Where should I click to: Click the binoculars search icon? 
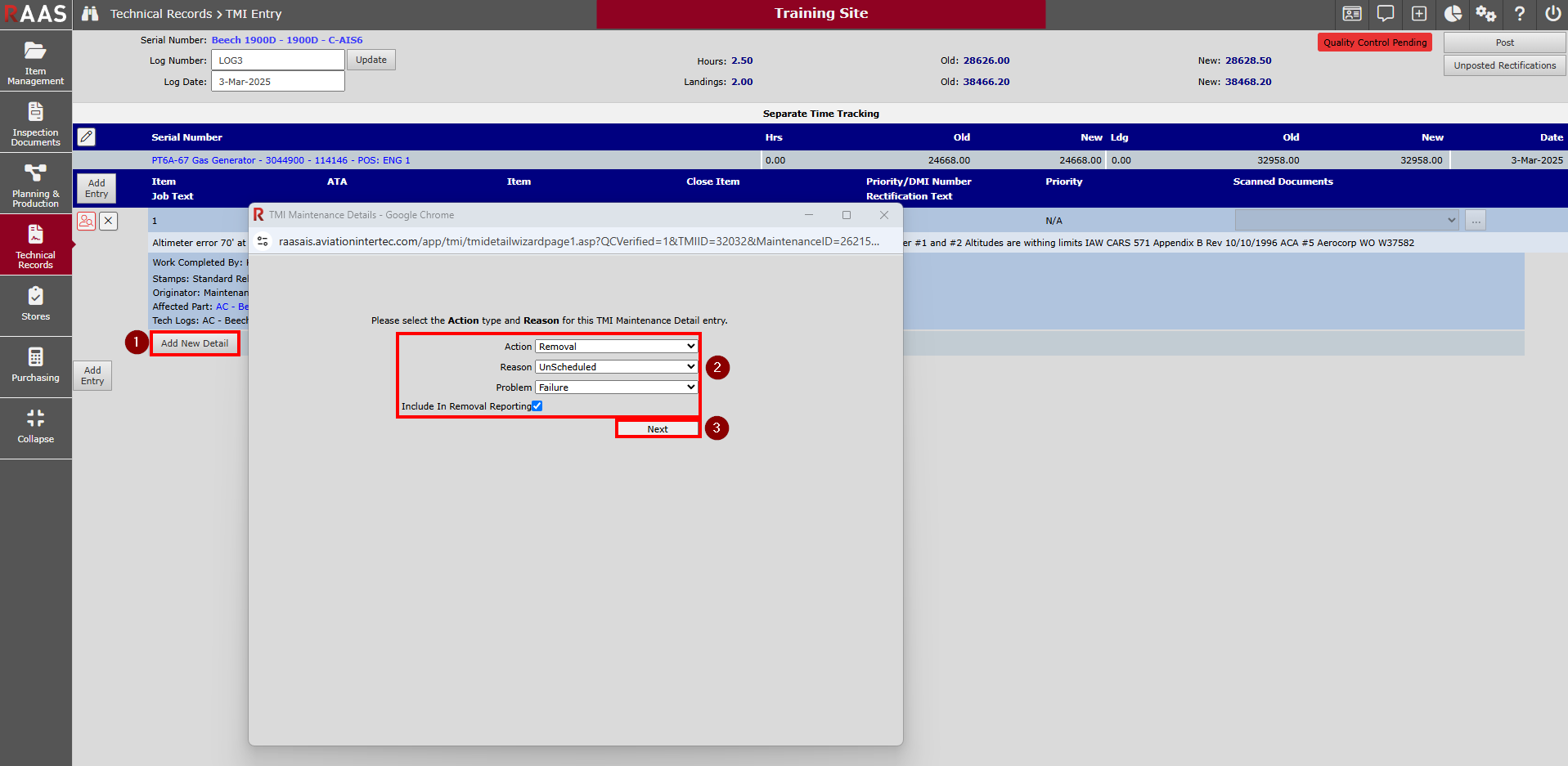90,14
